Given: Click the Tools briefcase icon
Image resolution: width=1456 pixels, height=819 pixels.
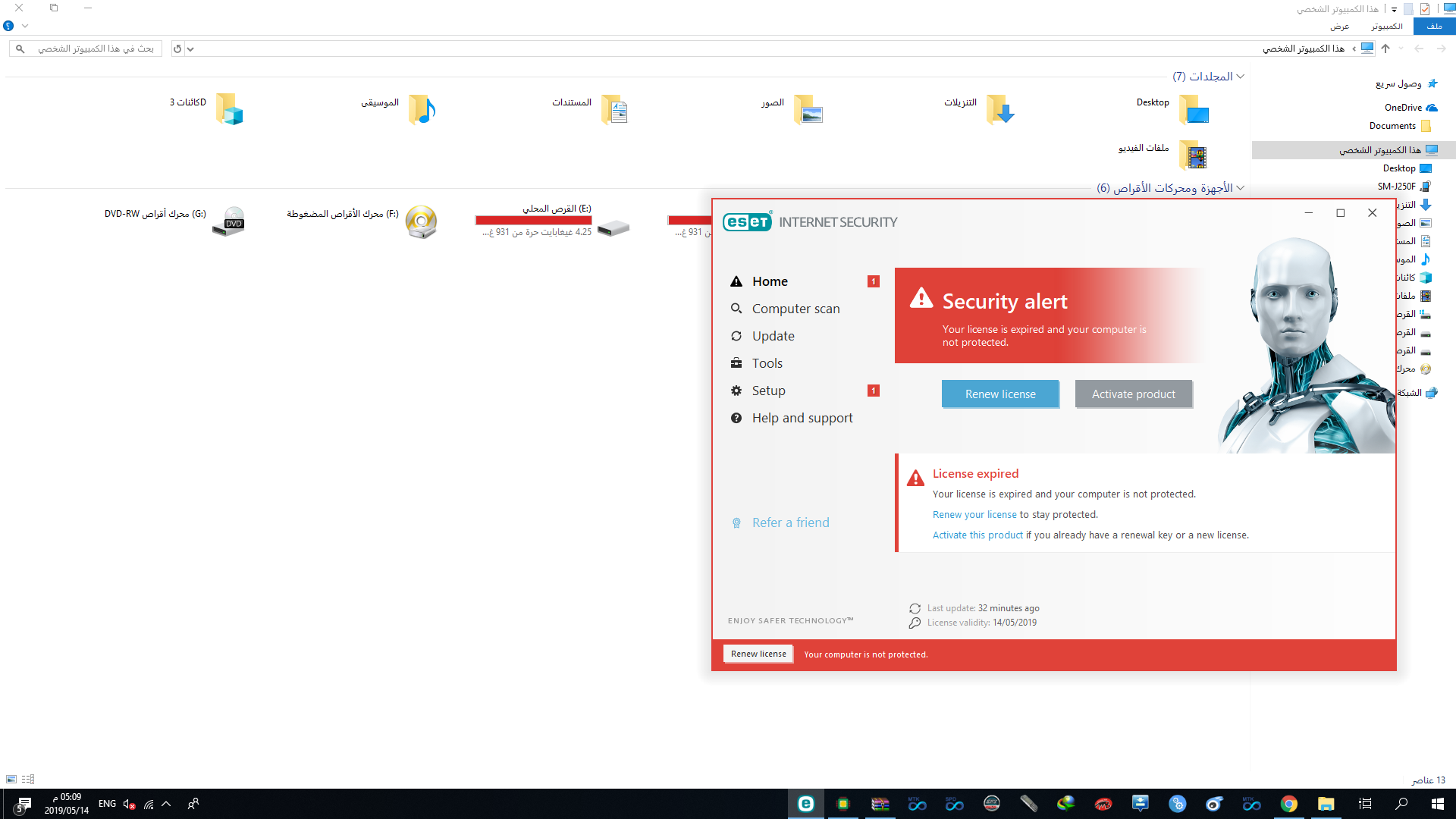Looking at the screenshot, I should tap(736, 363).
